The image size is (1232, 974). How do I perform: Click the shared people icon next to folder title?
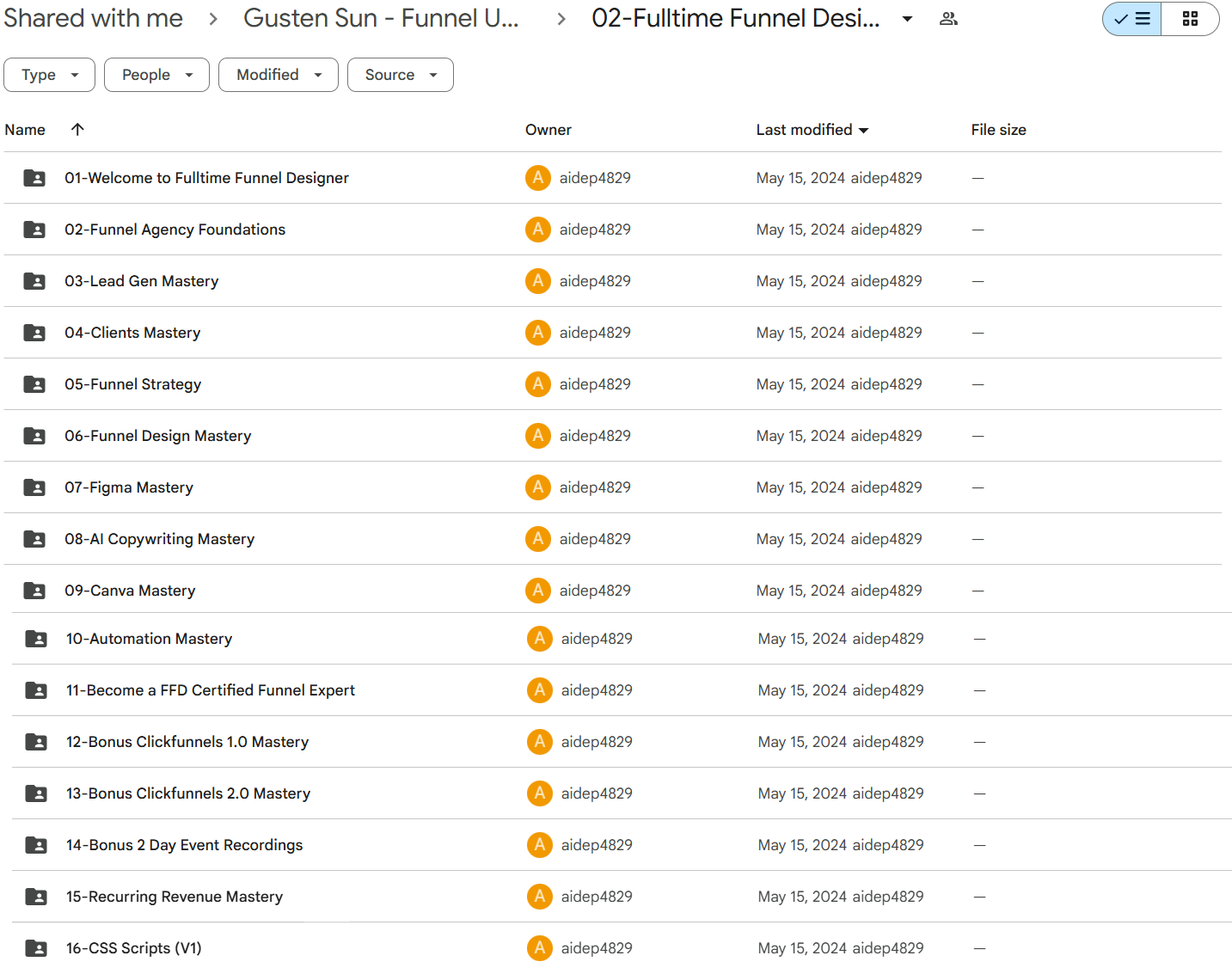pos(948,19)
